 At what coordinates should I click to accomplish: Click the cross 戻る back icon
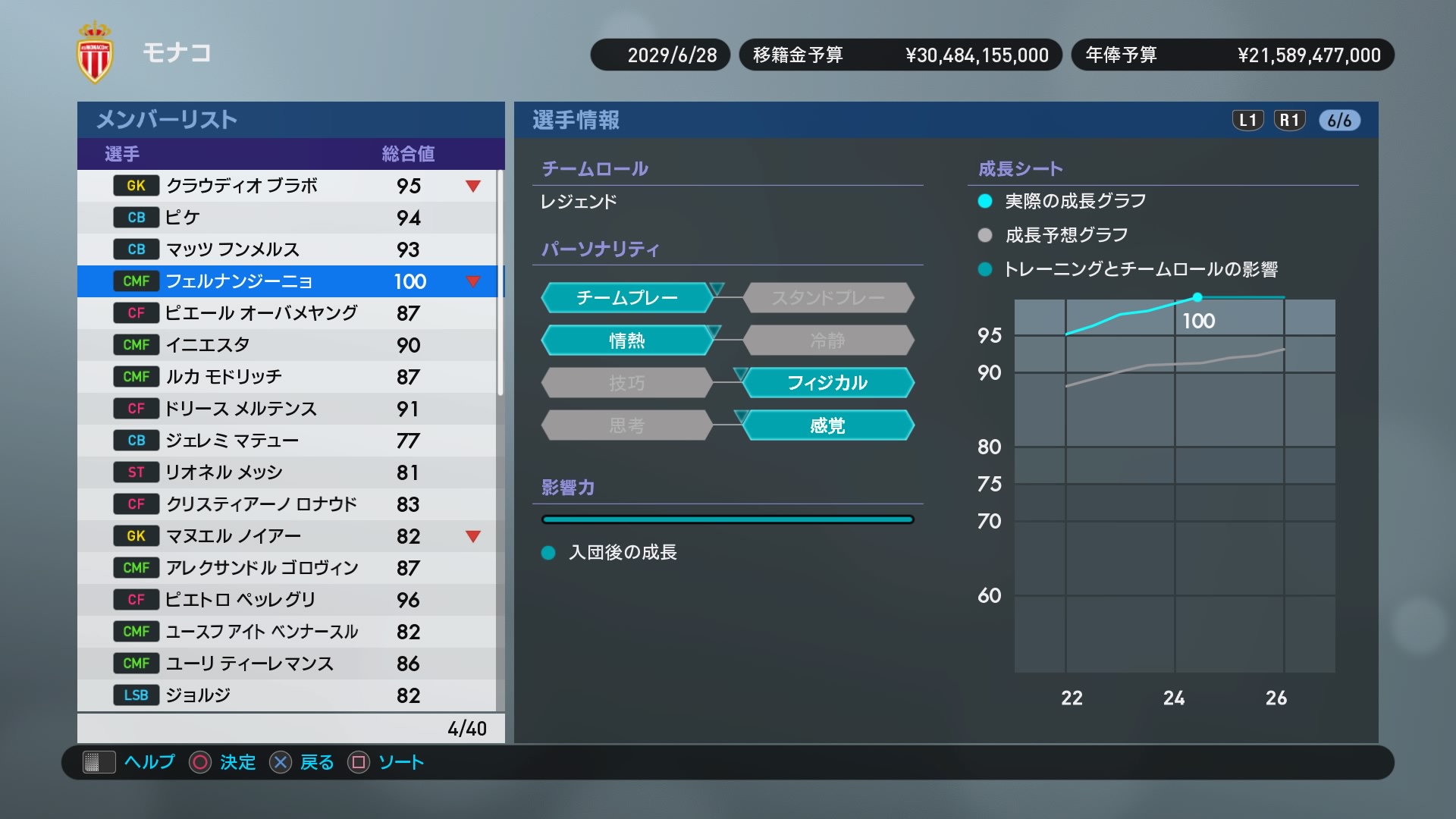[281, 762]
